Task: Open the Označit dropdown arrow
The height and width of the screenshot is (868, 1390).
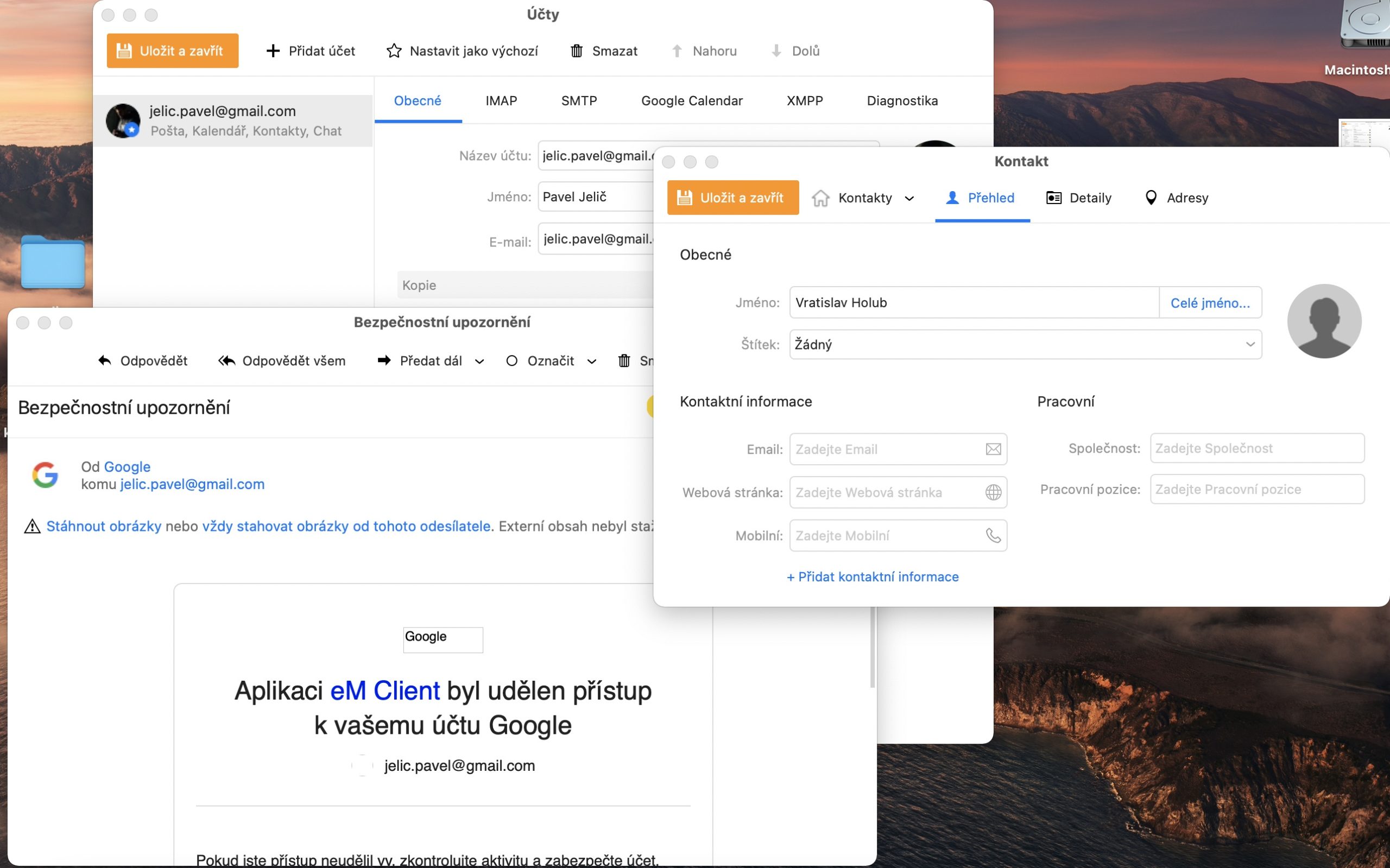Action: [592, 360]
